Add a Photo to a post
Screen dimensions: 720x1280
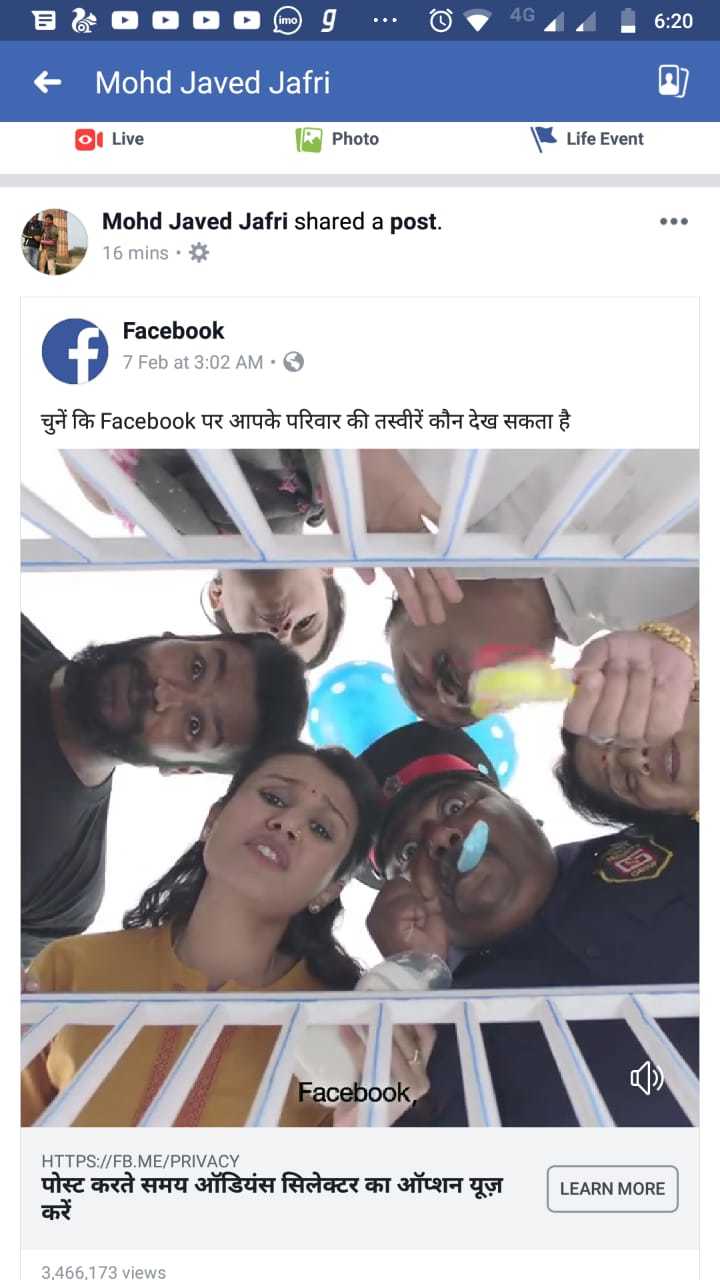[338, 139]
